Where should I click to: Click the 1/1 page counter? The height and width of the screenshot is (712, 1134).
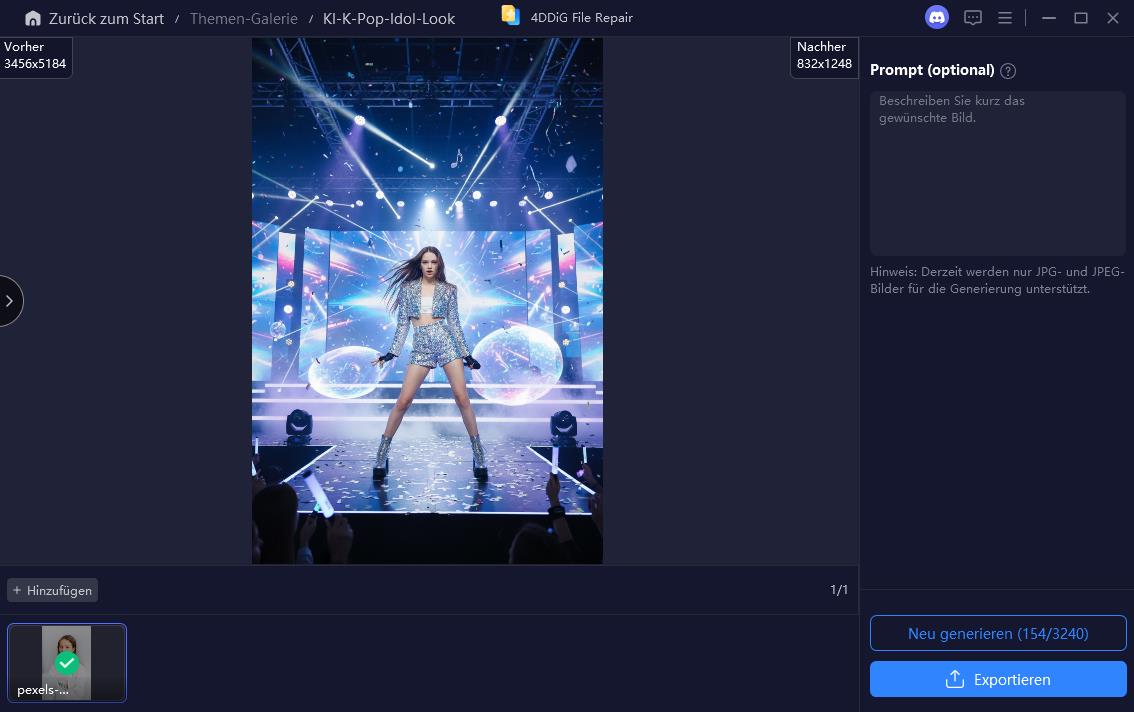point(839,590)
